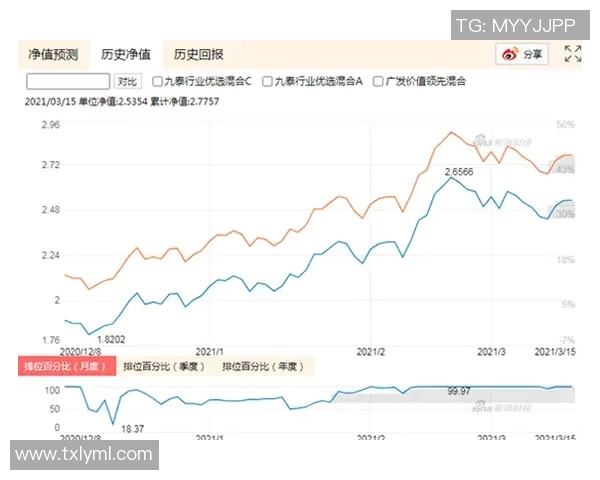The width and height of the screenshot is (600, 480).
Task: Click the 56% right axis label
Action: (566, 124)
